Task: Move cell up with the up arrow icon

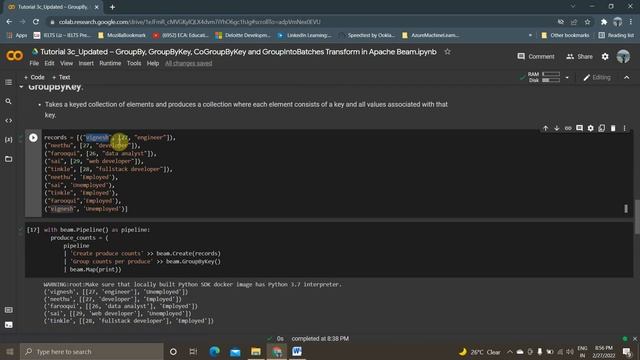Action: coord(545,128)
